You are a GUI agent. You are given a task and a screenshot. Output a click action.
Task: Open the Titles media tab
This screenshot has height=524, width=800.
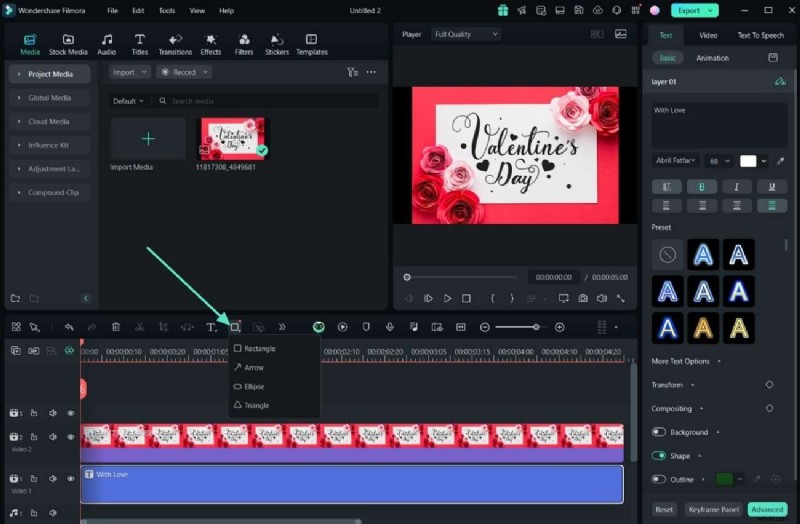[139, 44]
